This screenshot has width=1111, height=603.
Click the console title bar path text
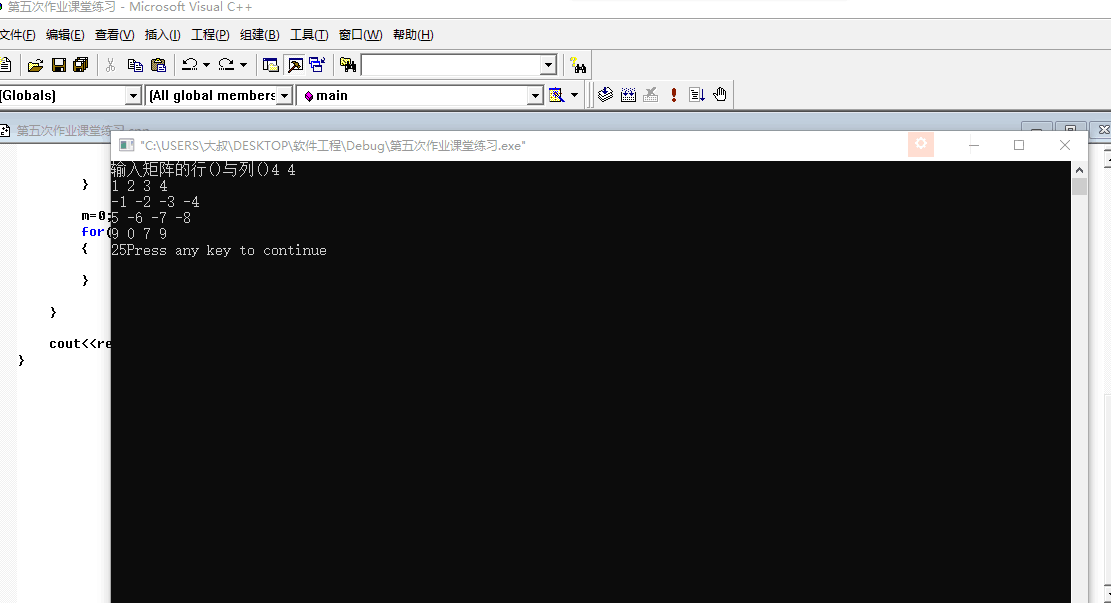[333, 145]
